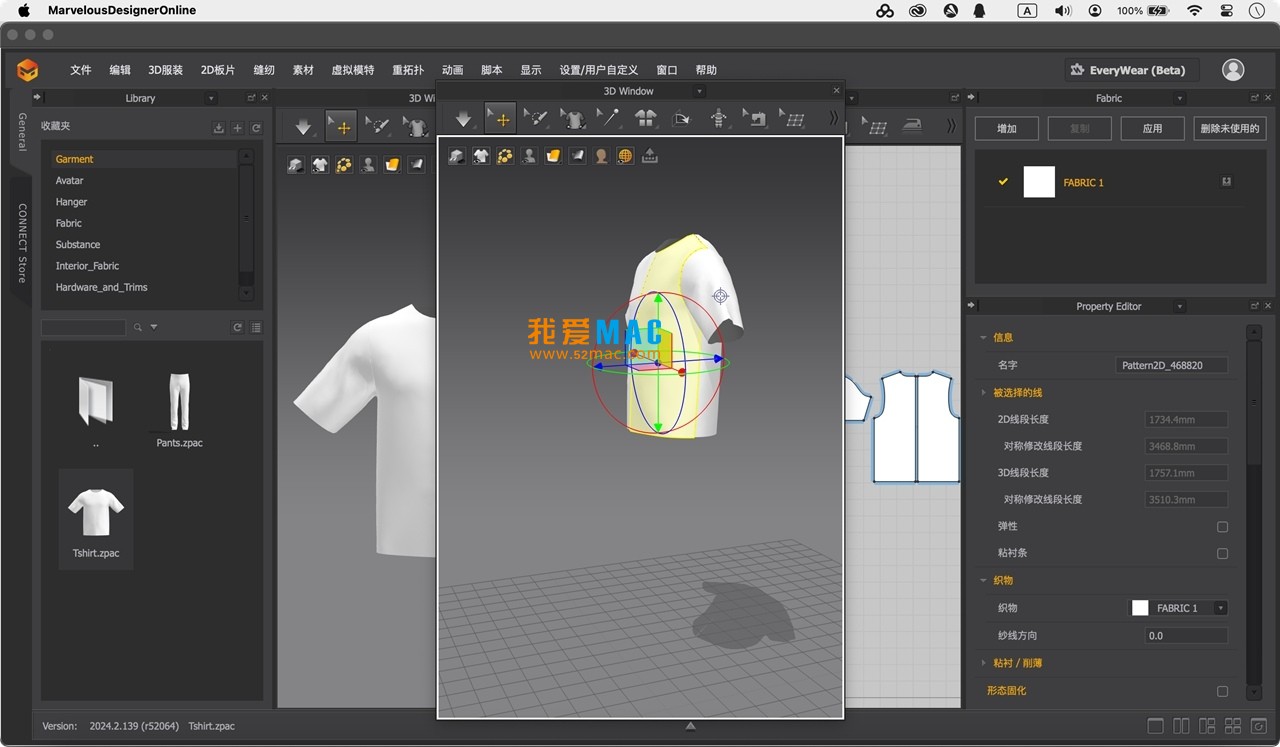Click the globe icon in the 3D view toolbar
Screen dimensions: 1280x747
pos(625,156)
